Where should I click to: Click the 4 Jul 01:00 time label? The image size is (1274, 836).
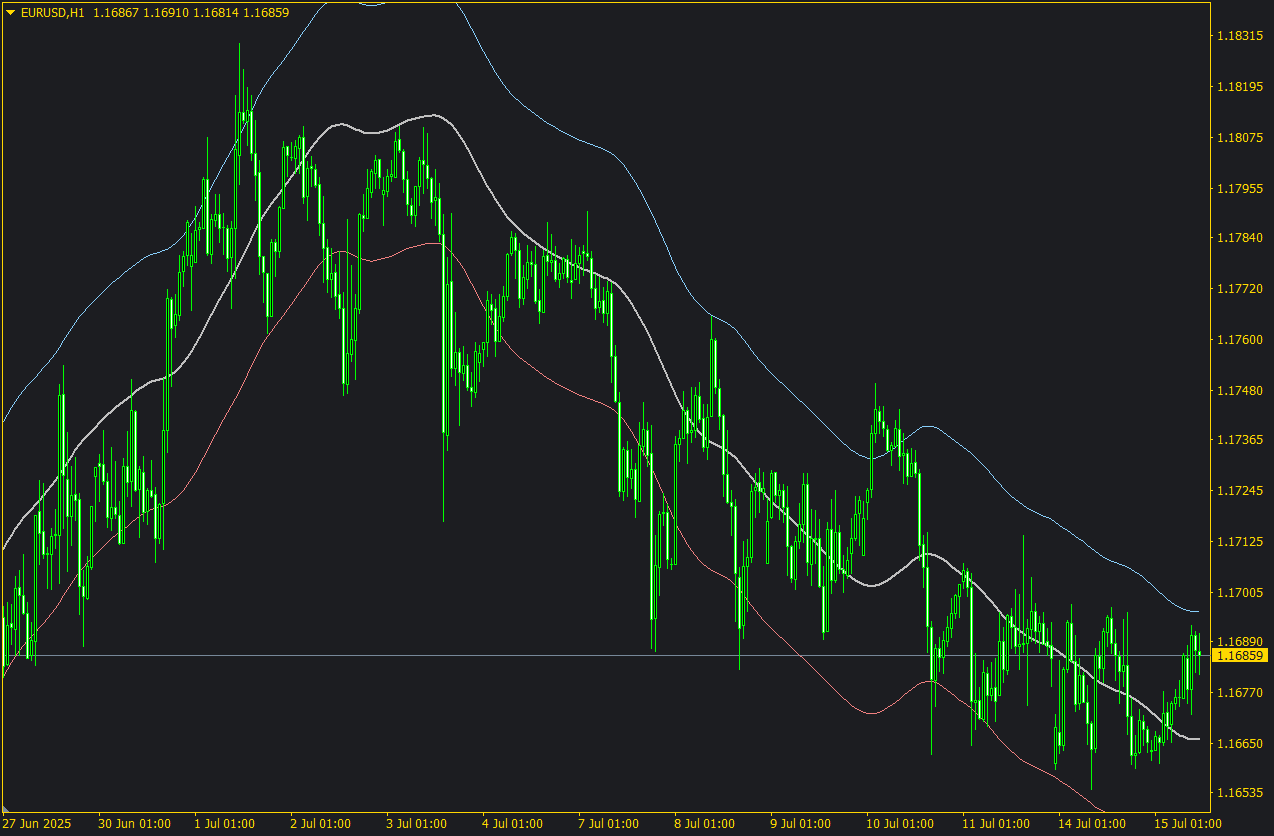pos(512,824)
